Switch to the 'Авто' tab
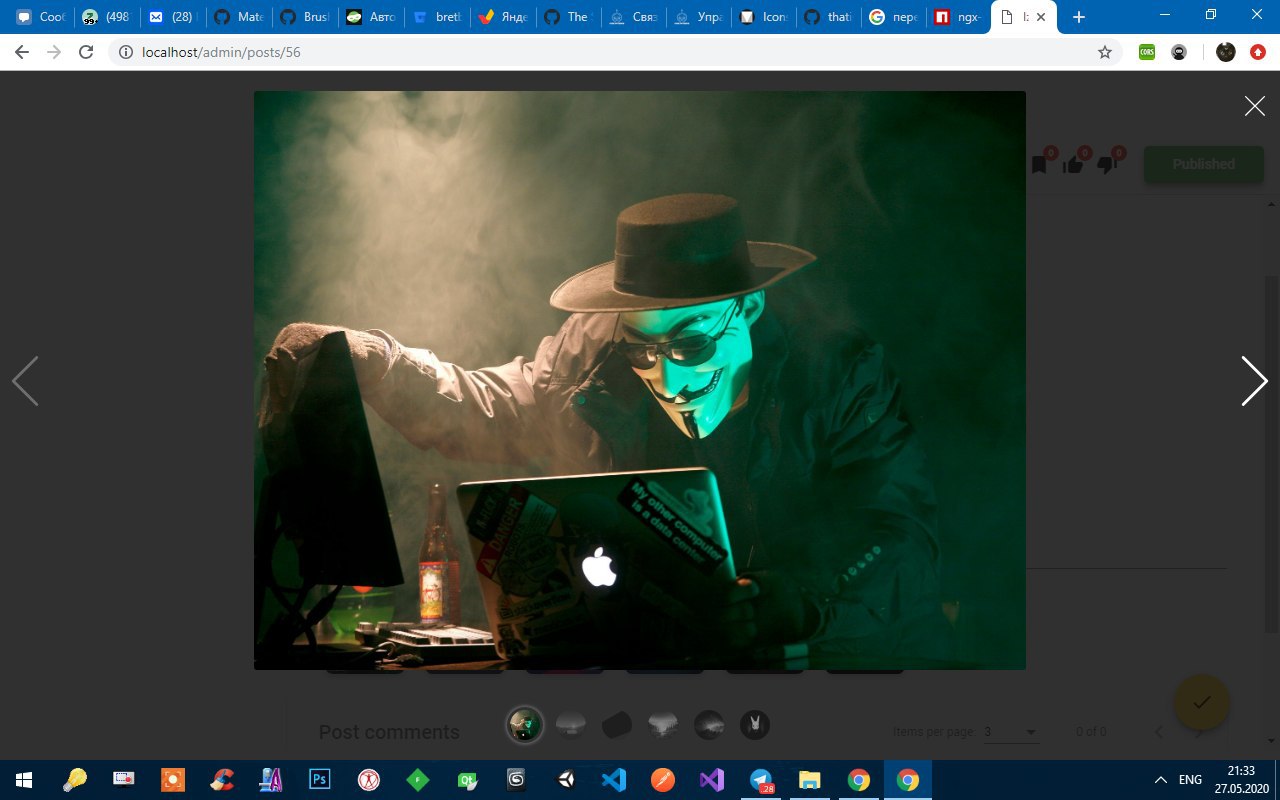 click(370, 17)
